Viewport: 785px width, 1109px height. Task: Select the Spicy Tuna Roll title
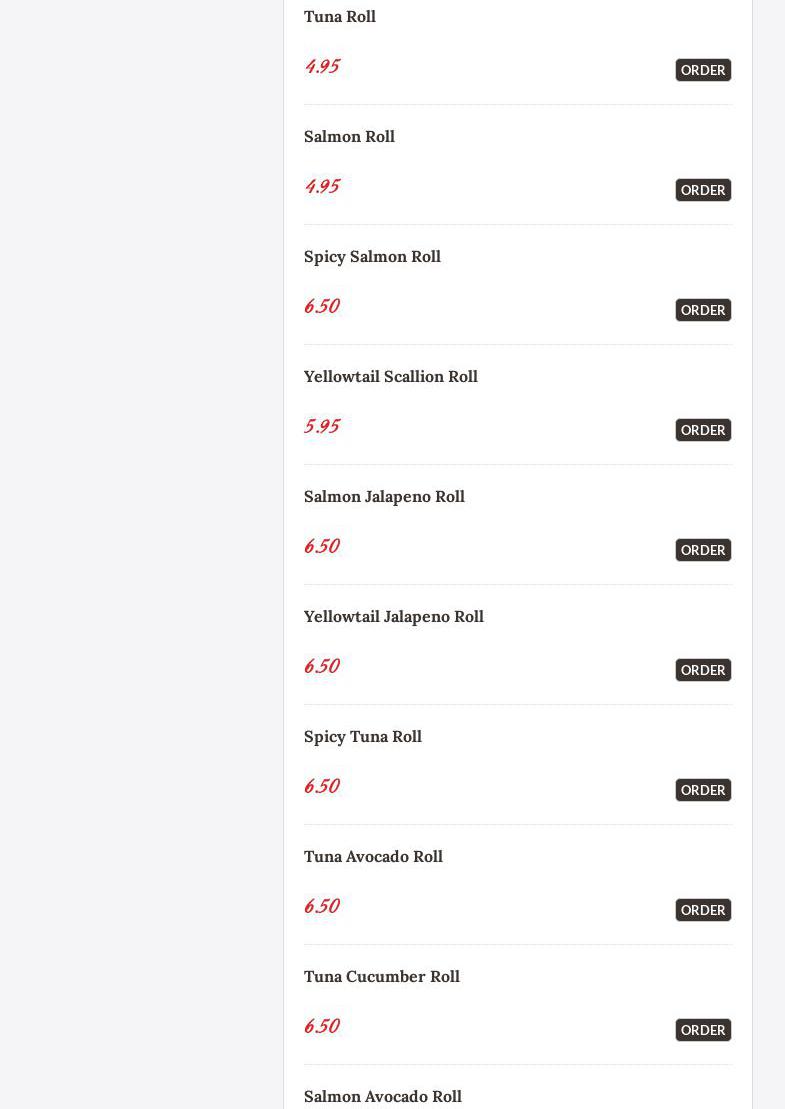pyautogui.click(x=363, y=737)
